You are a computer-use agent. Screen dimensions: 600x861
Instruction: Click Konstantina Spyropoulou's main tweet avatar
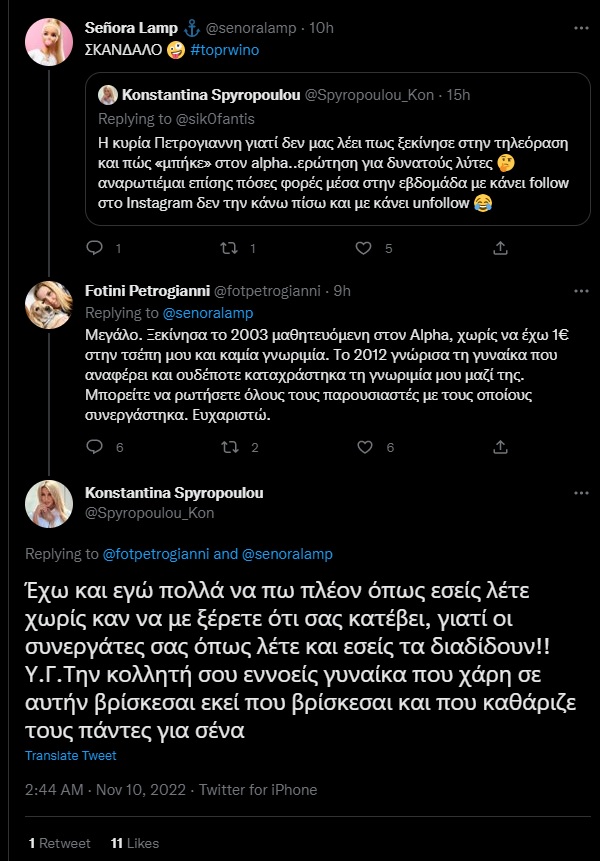(x=48, y=504)
